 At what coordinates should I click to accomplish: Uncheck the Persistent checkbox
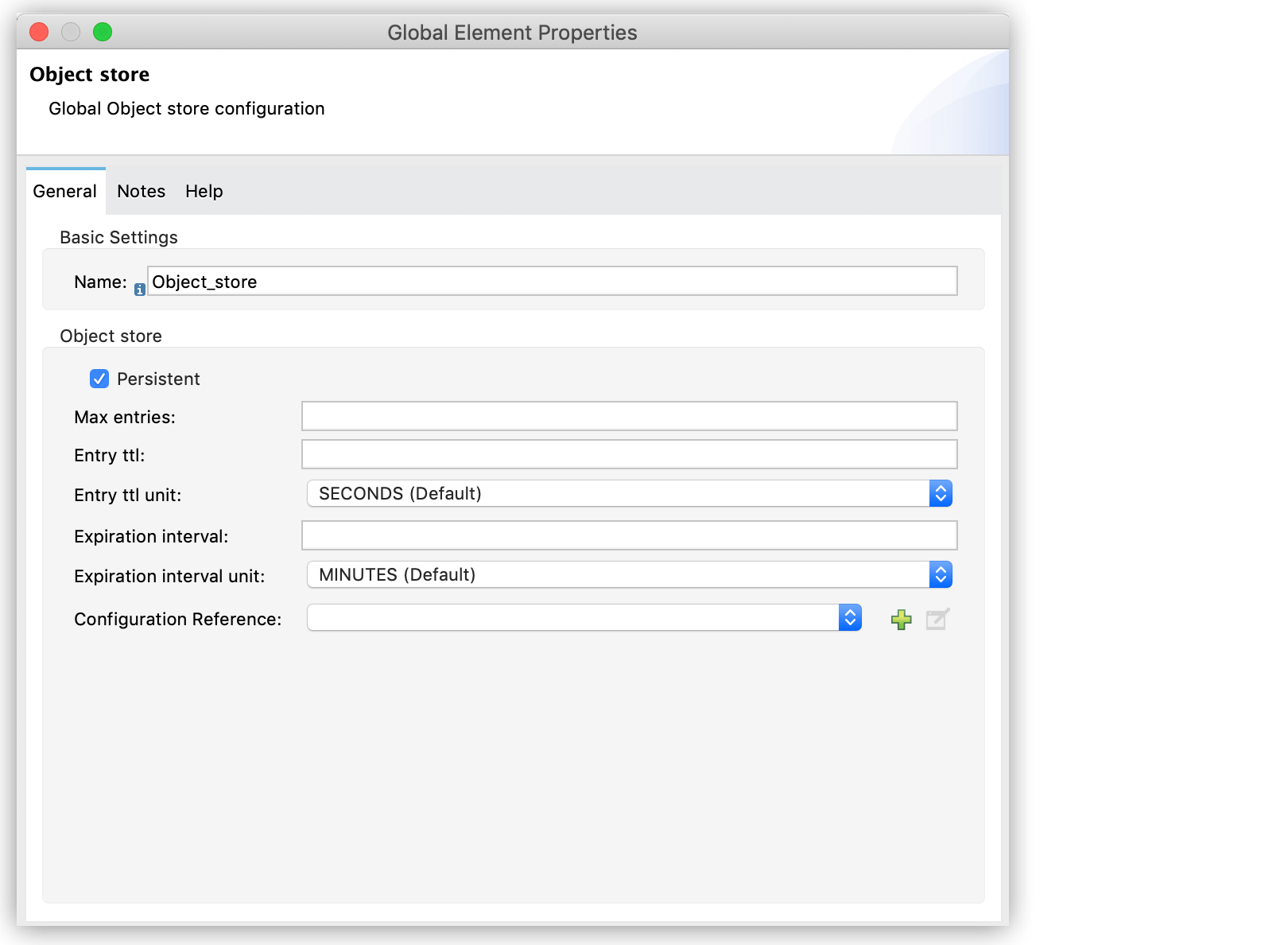99,379
